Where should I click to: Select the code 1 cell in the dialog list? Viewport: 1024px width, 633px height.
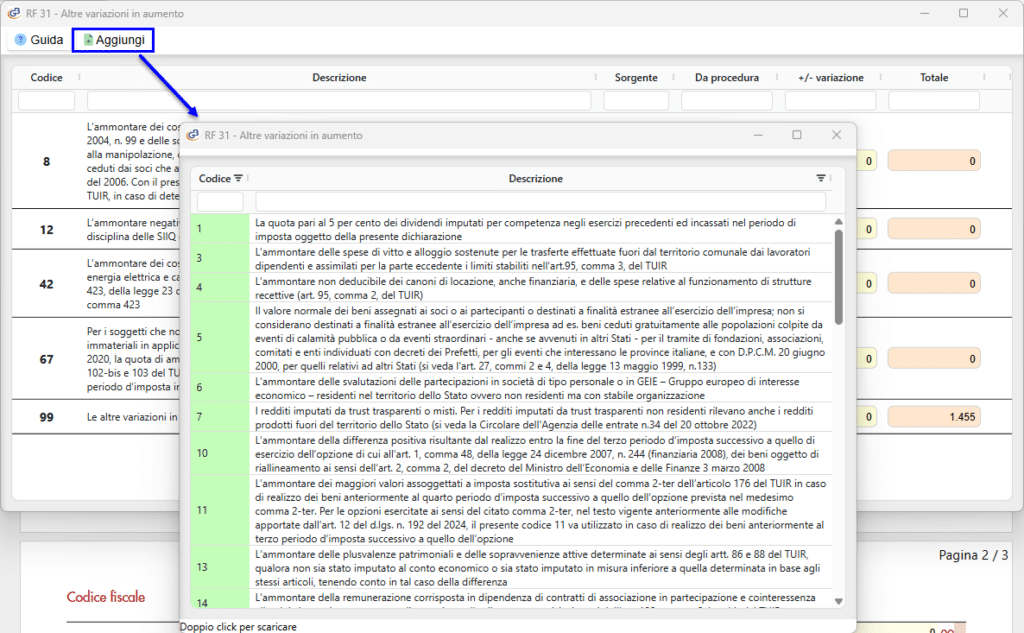(x=220, y=229)
